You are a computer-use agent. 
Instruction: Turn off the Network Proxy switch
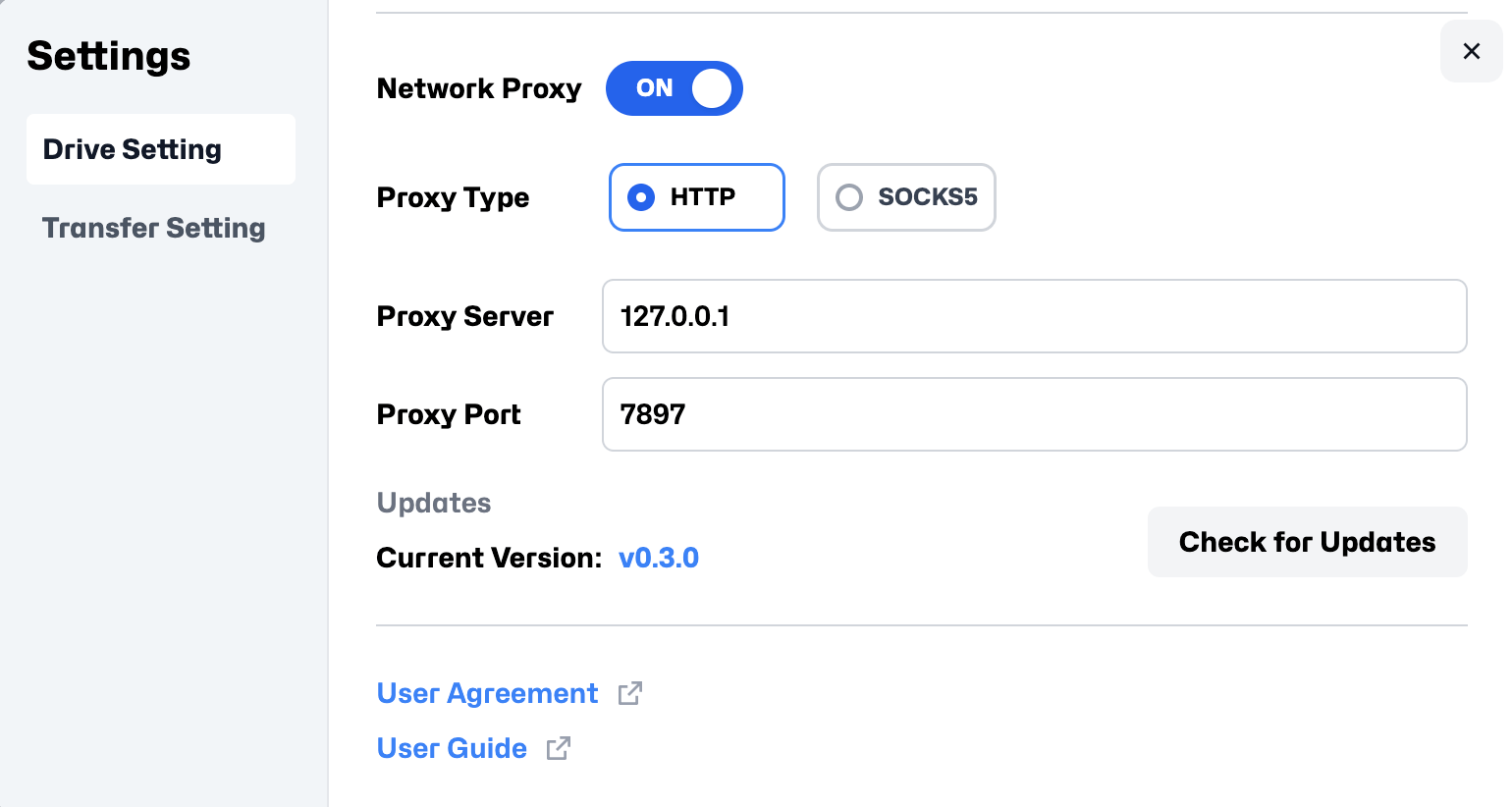click(x=675, y=88)
